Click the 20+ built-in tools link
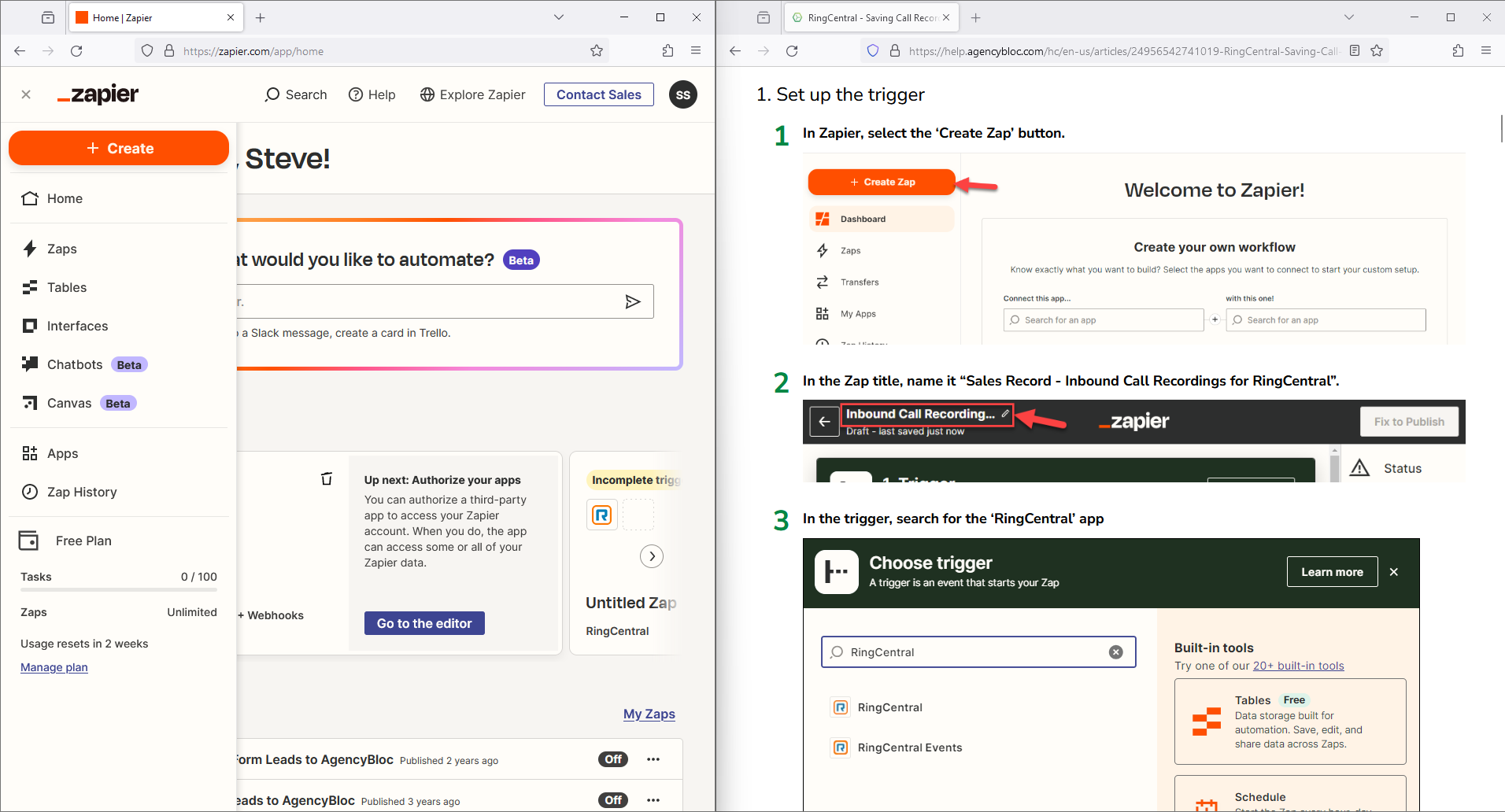Screen dimensions: 1505x812 tap(1299, 666)
